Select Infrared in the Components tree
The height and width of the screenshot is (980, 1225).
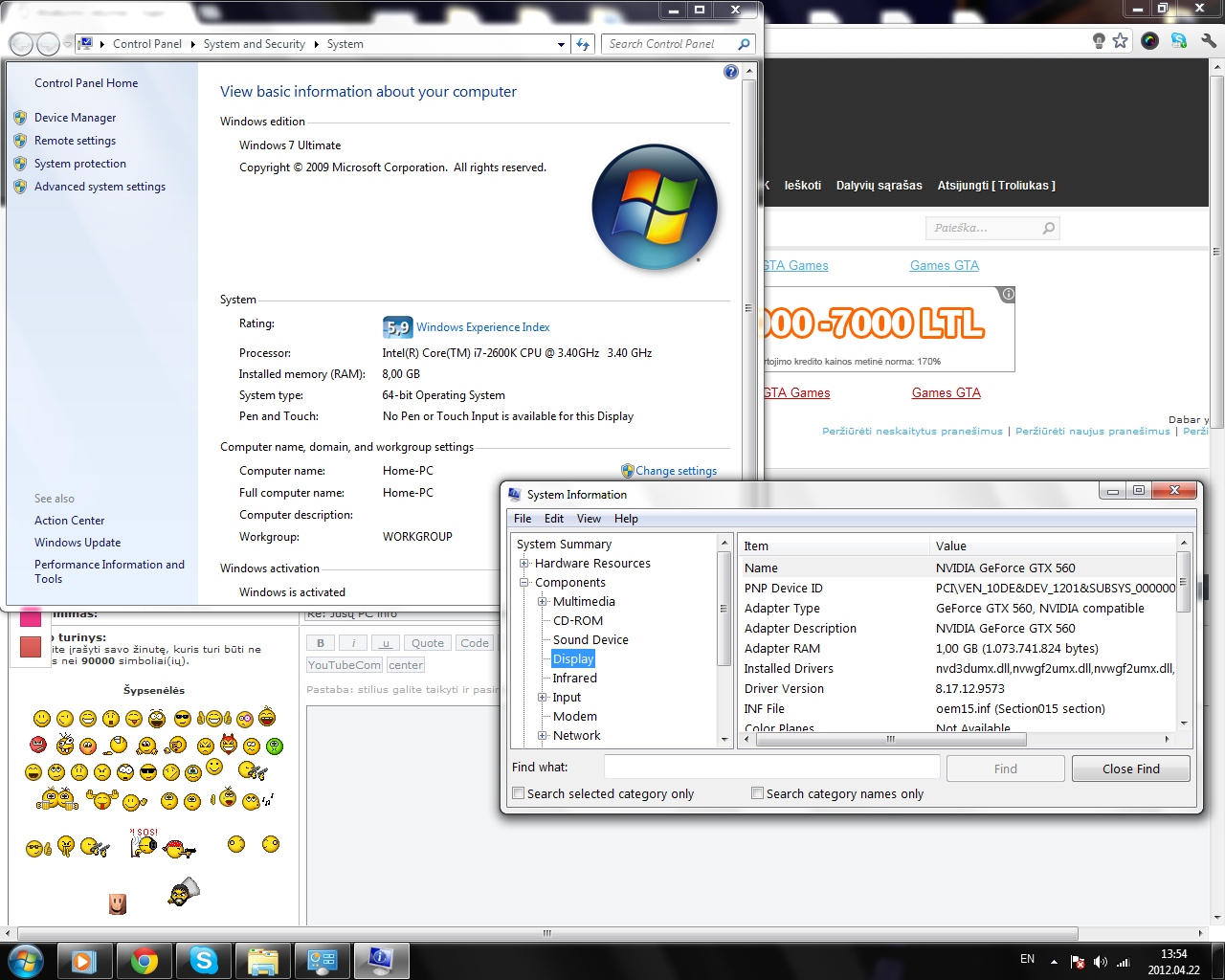point(574,679)
